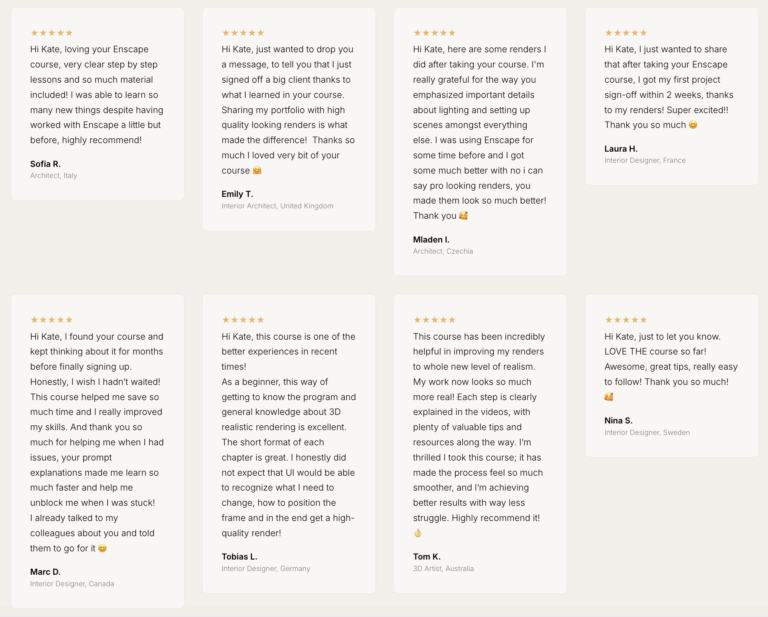Click the five stars in Laura H.'s testimonial
Image resolution: width=768 pixels, height=617 pixels.
tap(626, 33)
